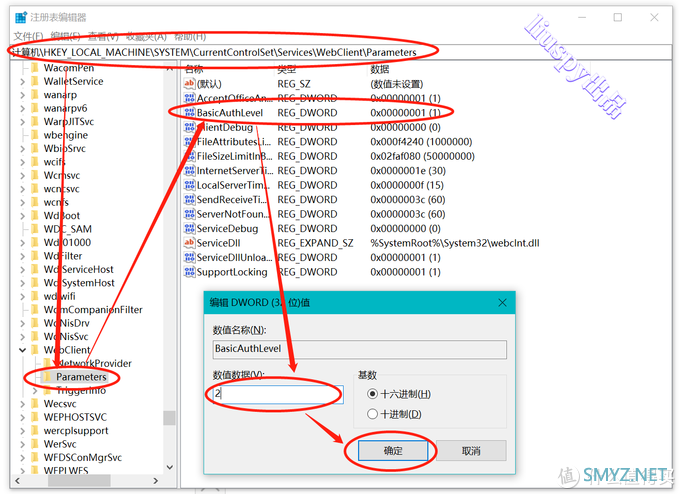Click the 数值名称 field showing BasicAuthLevel
680x494 pixels.
(360, 349)
